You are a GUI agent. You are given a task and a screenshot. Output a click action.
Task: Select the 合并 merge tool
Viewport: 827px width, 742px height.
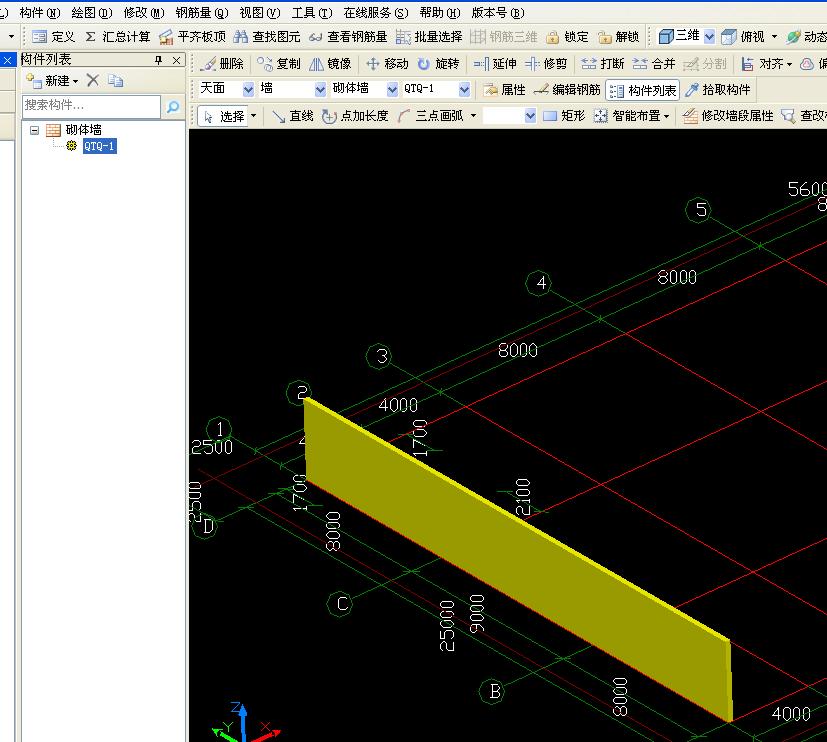654,64
